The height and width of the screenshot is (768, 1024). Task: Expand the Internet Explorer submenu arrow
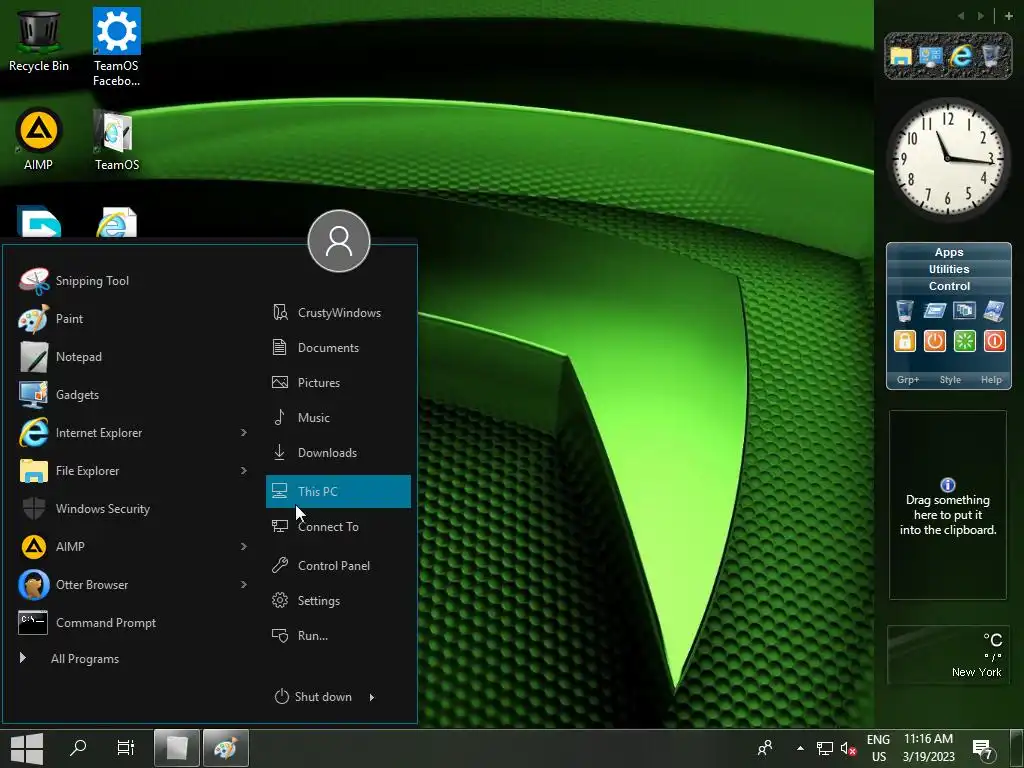click(244, 432)
